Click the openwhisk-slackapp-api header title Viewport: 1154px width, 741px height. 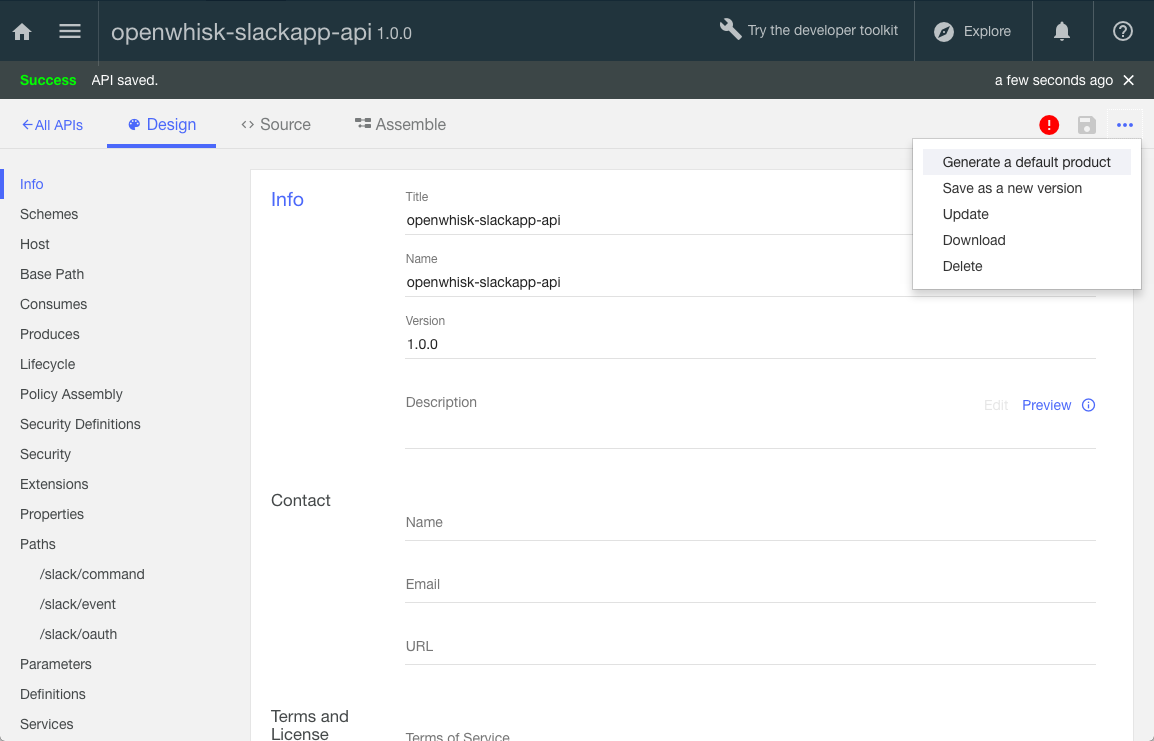click(241, 32)
